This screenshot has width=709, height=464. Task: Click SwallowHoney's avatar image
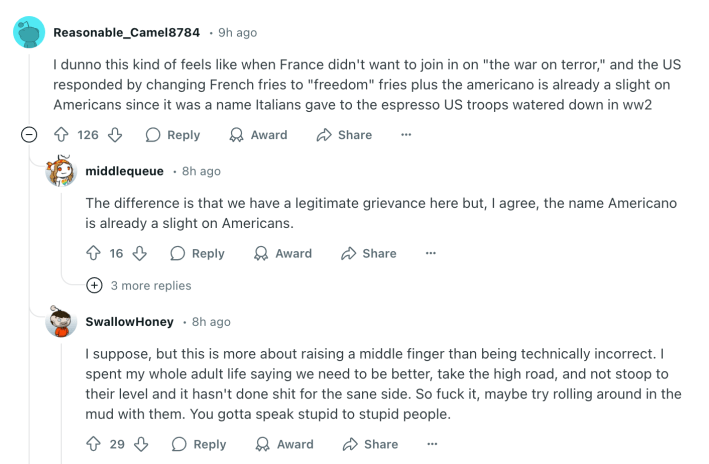tap(62, 322)
